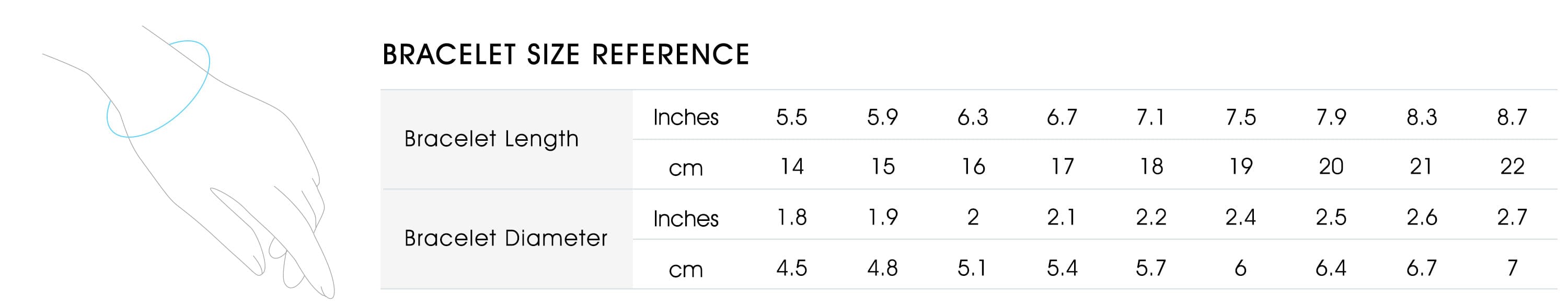Select the 1.8 inches diameter value
The height and width of the screenshot is (301, 1568).
791,218
